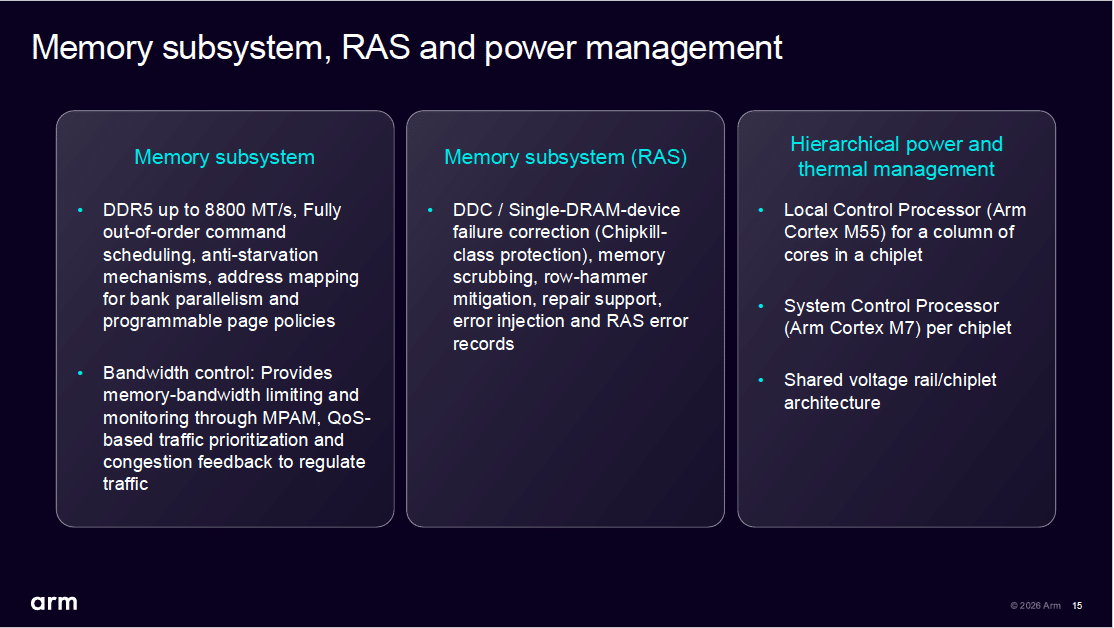Select the 'DDR5 up to 8800 MT/s' bullet

click(x=231, y=266)
